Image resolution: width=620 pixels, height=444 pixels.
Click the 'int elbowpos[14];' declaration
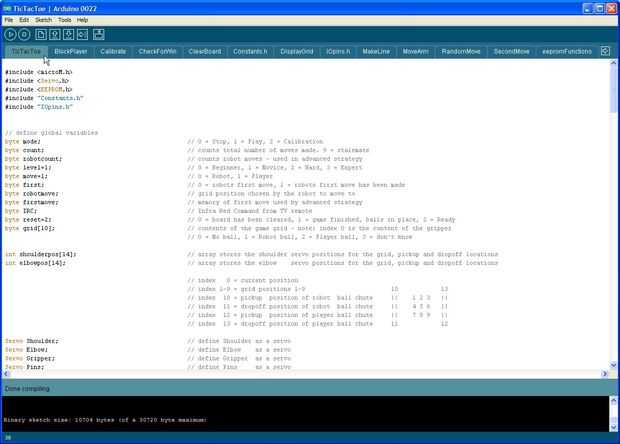pyautogui.click(x=36, y=263)
